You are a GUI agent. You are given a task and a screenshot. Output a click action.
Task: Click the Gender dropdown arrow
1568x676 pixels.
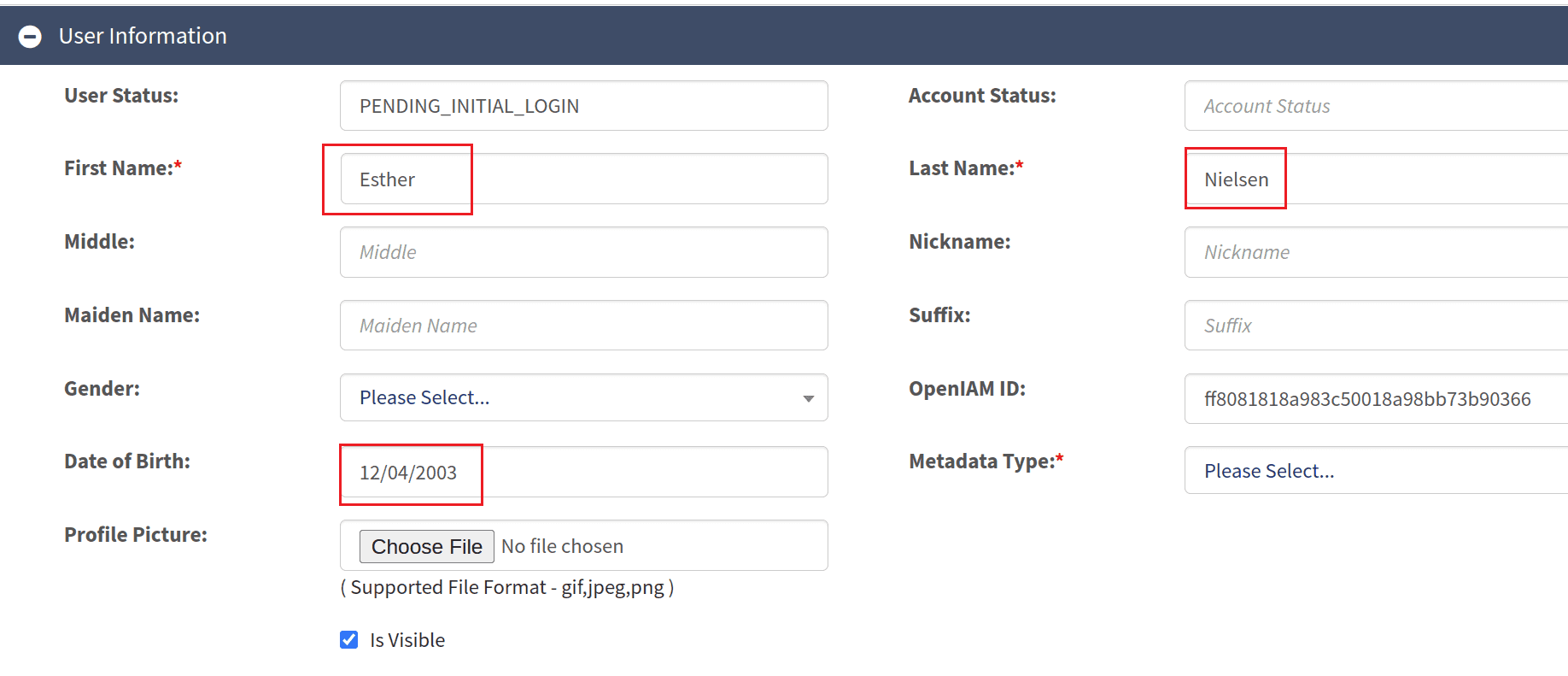click(x=808, y=398)
